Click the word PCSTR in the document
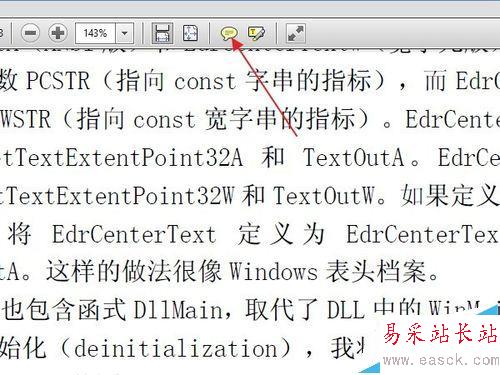Viewport: 500px width, 375px height. [x=58, y=80]
